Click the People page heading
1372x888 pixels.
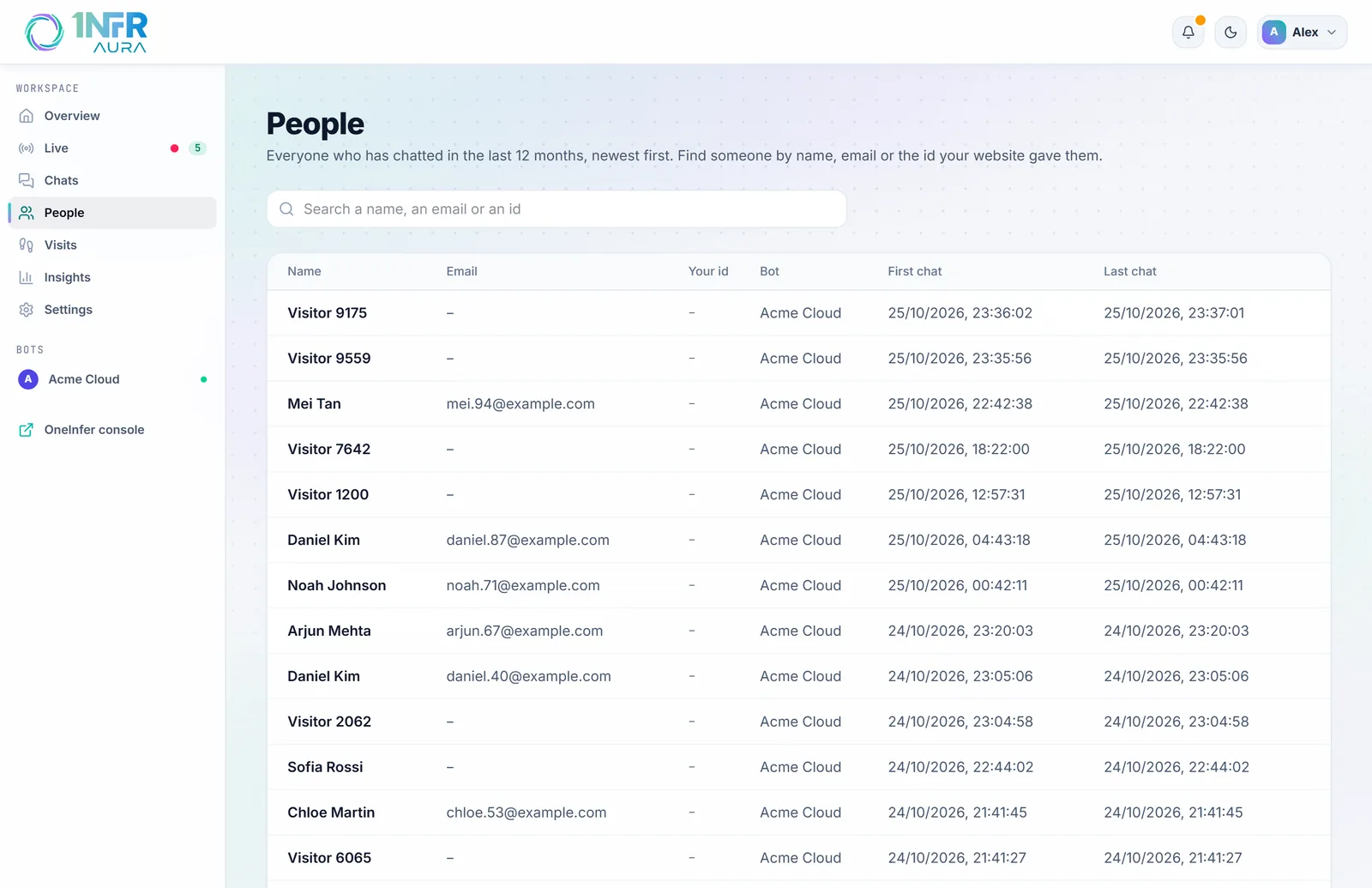tap(316, 124)
